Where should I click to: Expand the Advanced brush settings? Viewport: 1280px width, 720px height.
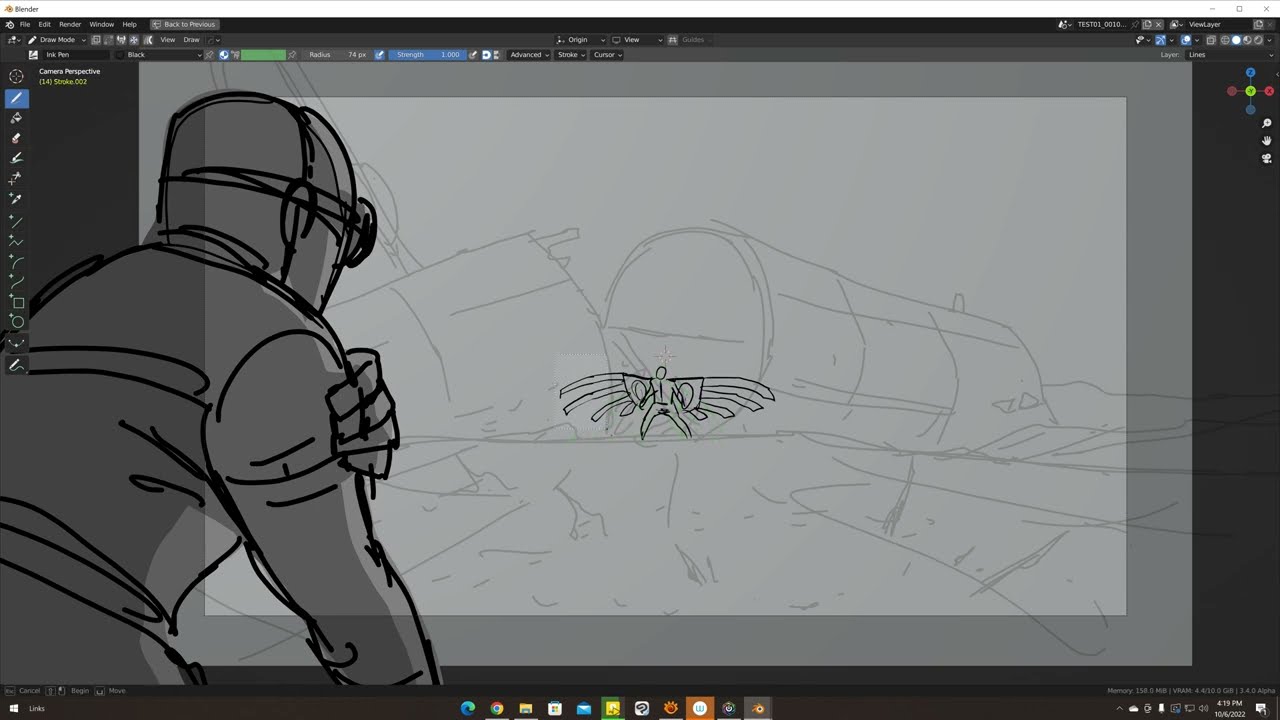[x=529, y=55]
